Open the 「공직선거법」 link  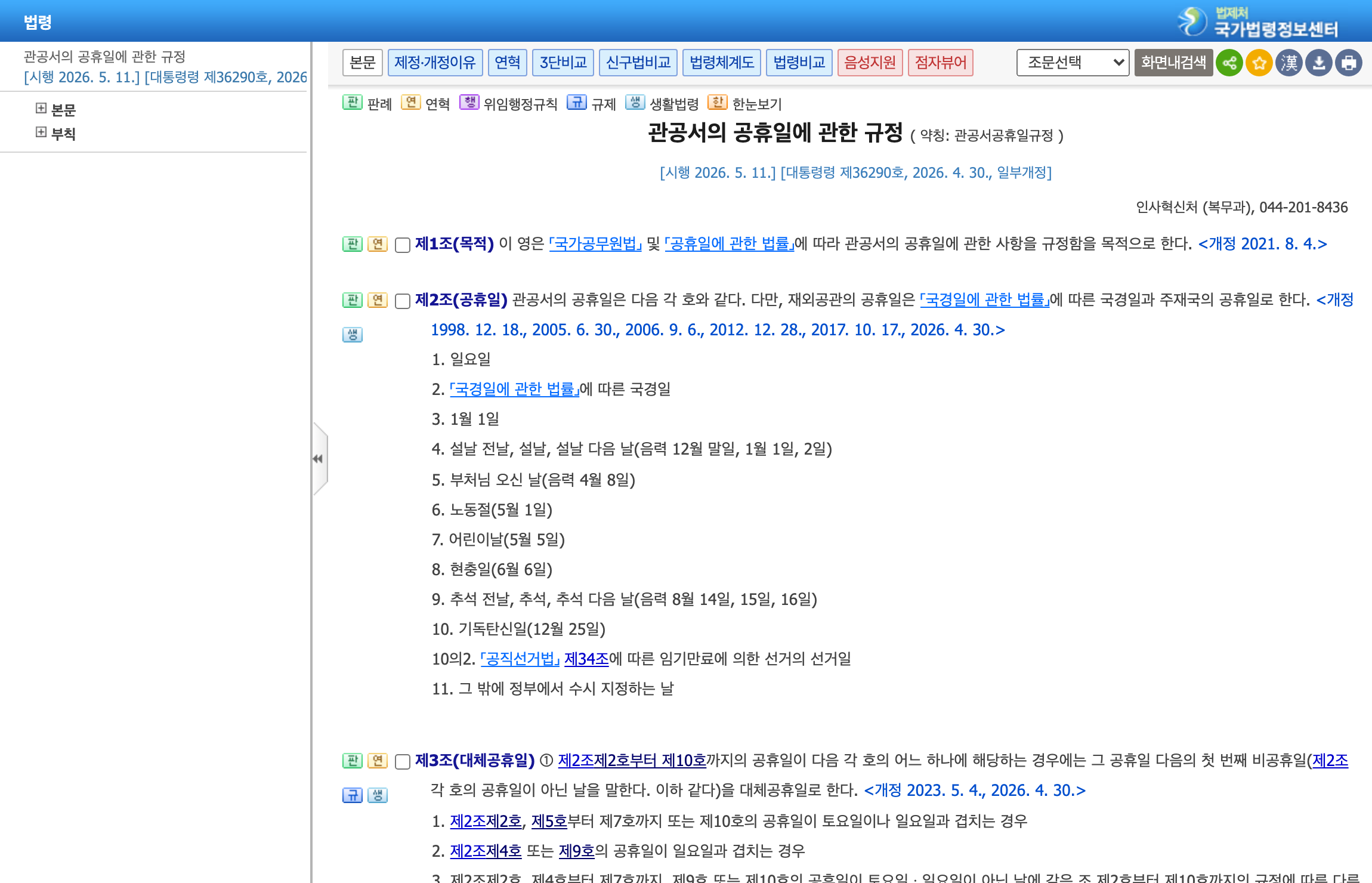click(520, 659)
